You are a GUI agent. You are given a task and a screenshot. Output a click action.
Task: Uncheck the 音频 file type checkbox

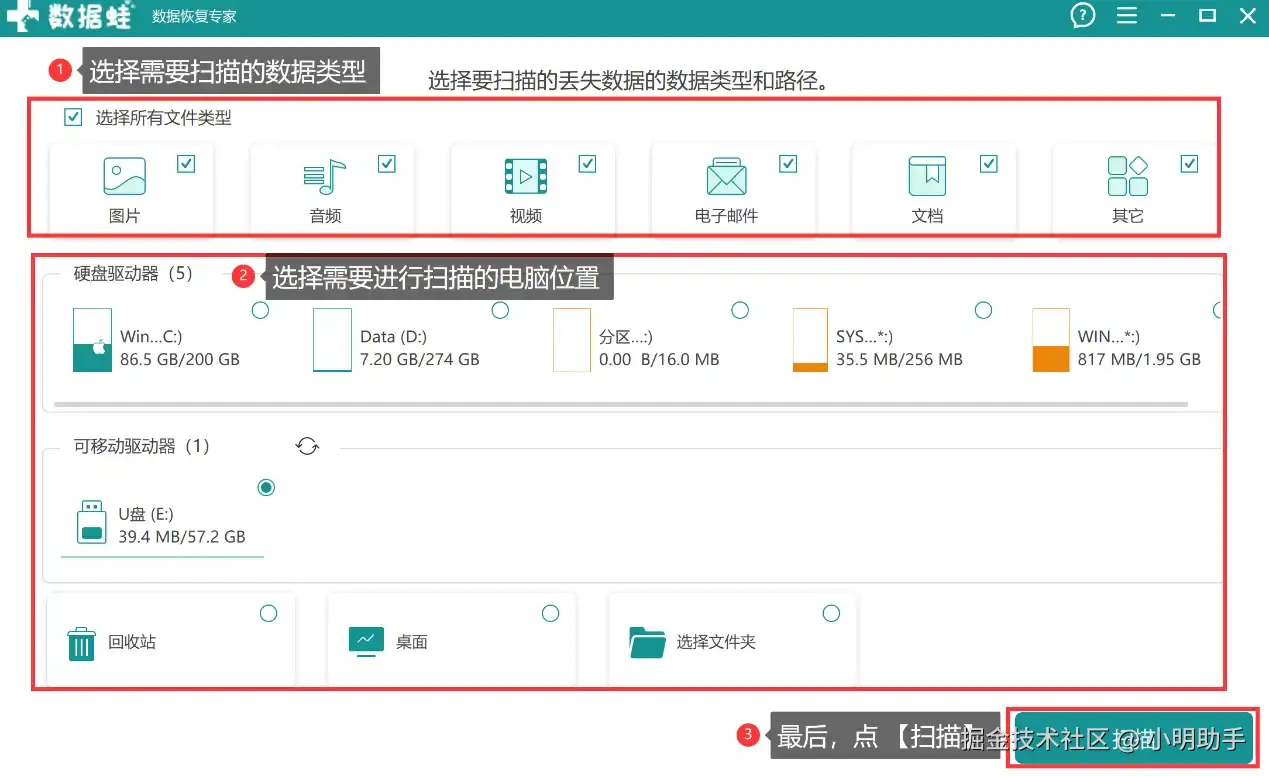(x=387, y=164)
